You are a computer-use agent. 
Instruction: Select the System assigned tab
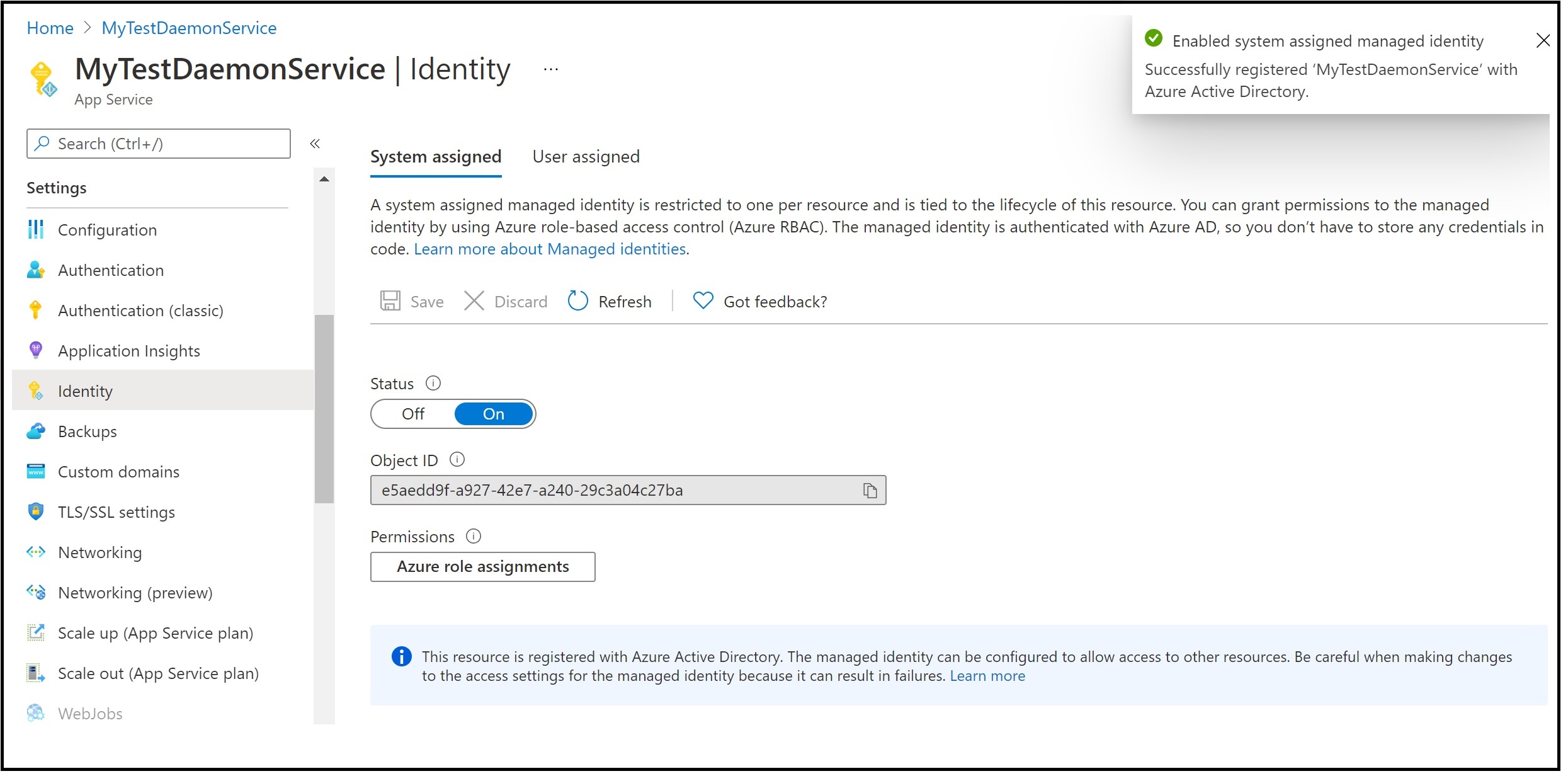click(x=436, y=157)
